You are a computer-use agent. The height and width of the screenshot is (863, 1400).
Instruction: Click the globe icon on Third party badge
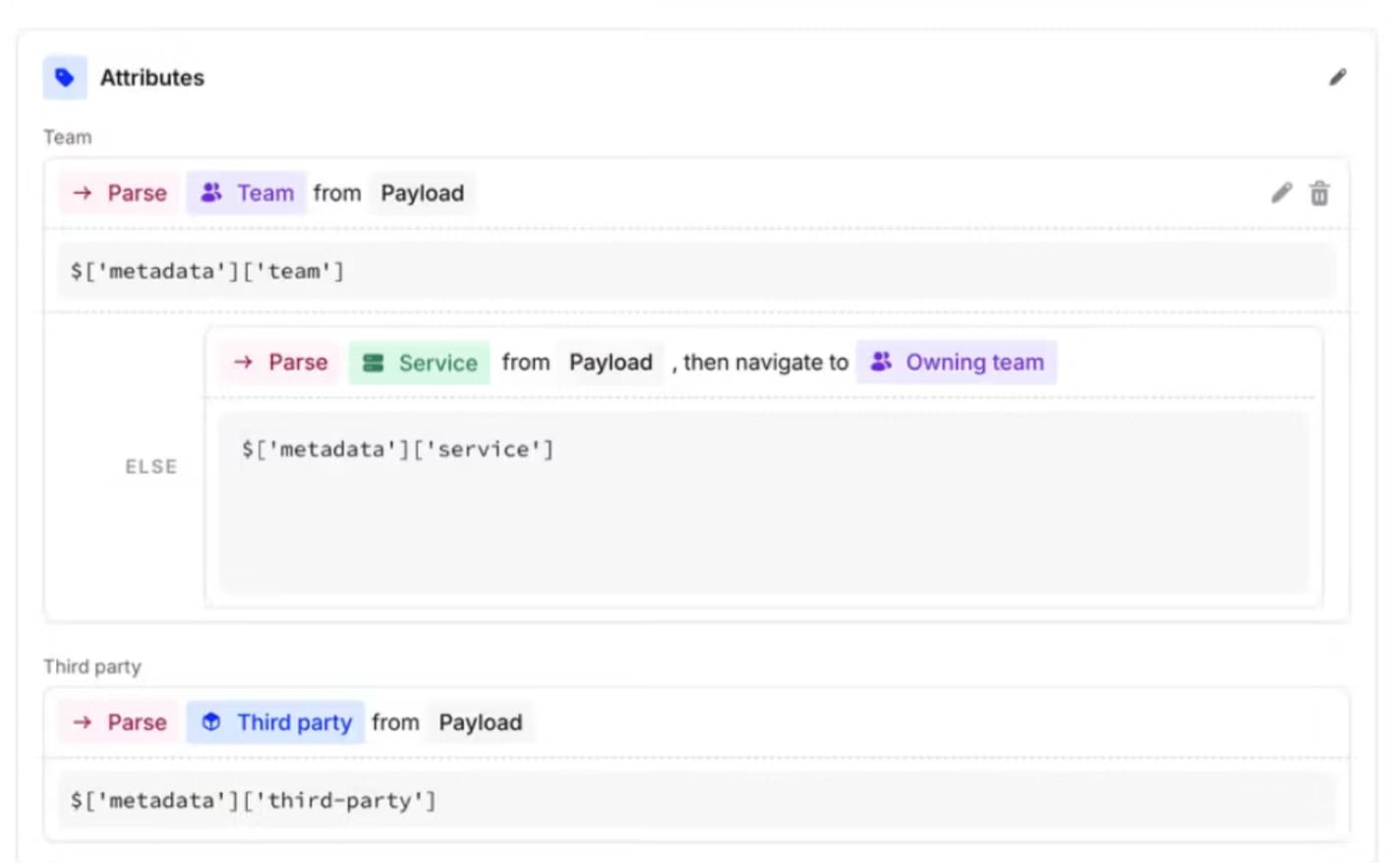(x=211, y=721)
